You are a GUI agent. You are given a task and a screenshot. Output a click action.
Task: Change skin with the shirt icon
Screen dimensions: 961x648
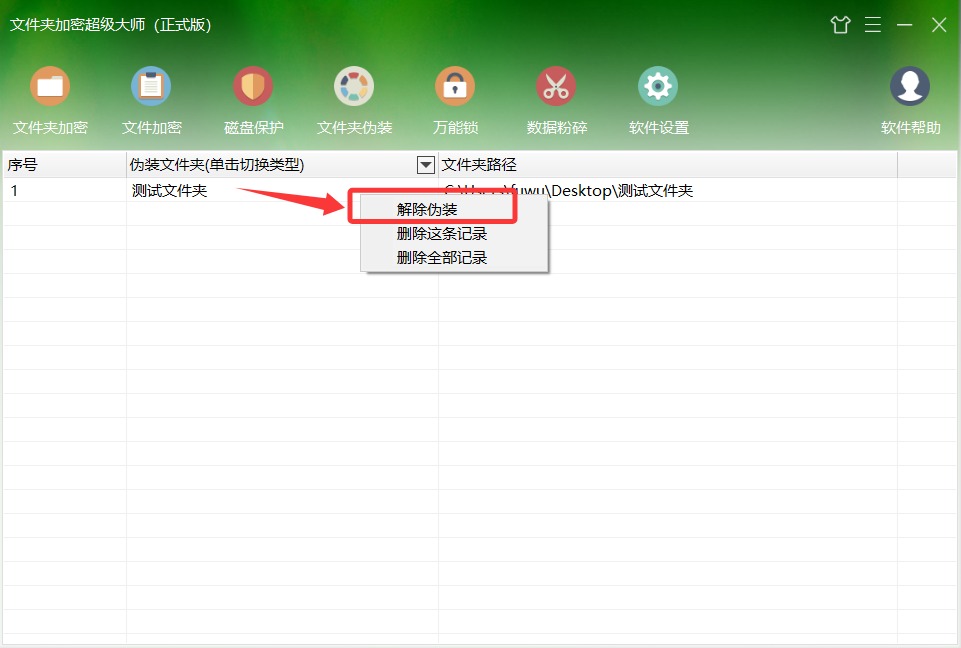point(840,25)
